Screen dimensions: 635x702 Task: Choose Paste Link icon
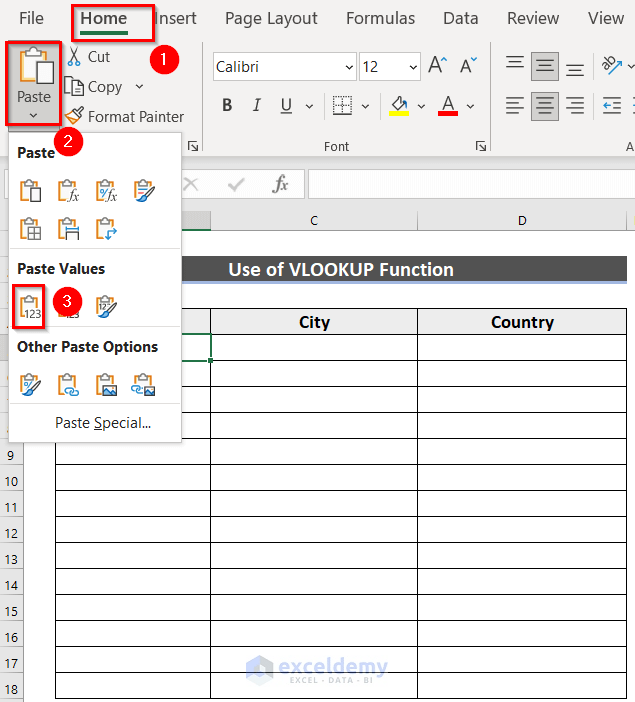(68, 385)
